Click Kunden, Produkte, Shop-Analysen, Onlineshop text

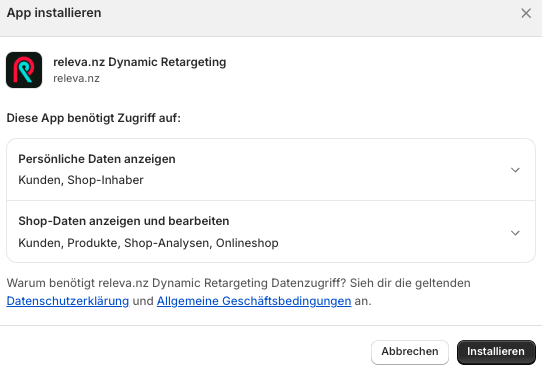coord(148,243)
